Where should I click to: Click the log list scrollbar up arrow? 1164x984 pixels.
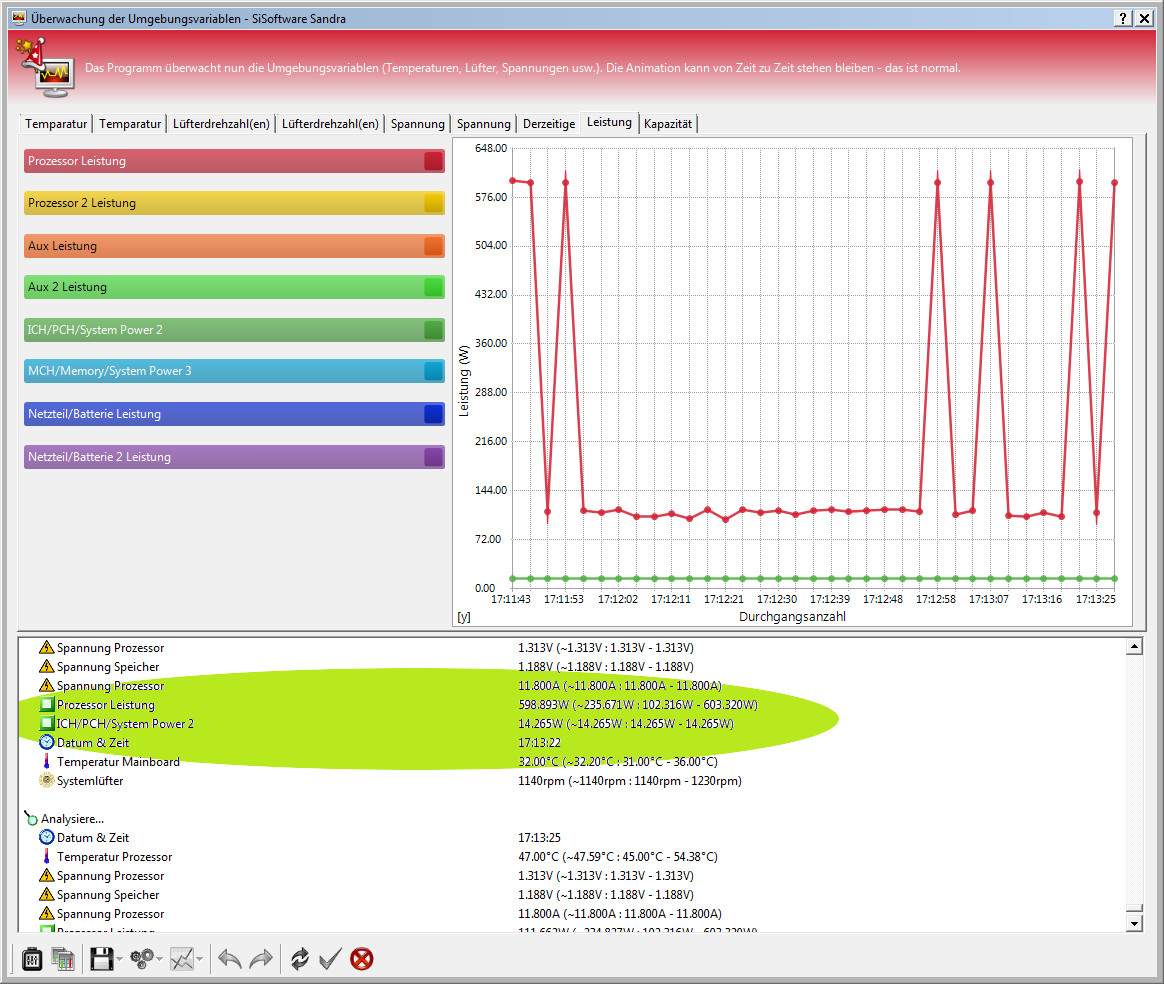pos(1134,647)
